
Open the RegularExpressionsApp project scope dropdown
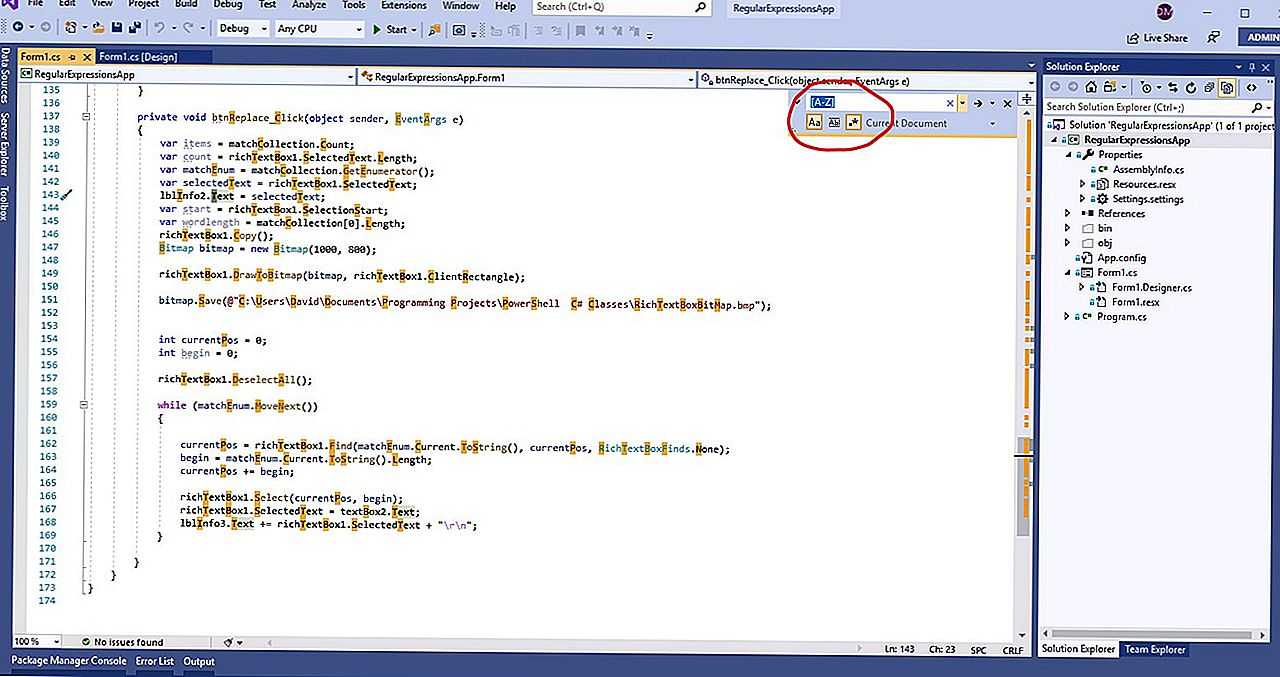(350, 75)
